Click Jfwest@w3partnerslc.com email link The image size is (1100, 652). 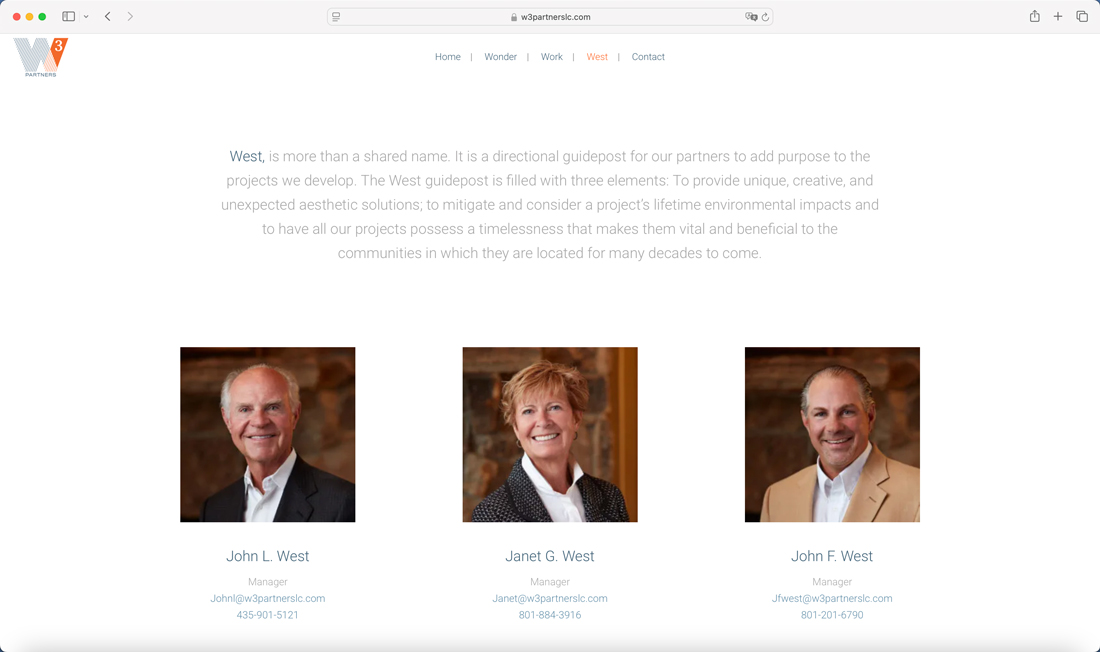point(832,599)
